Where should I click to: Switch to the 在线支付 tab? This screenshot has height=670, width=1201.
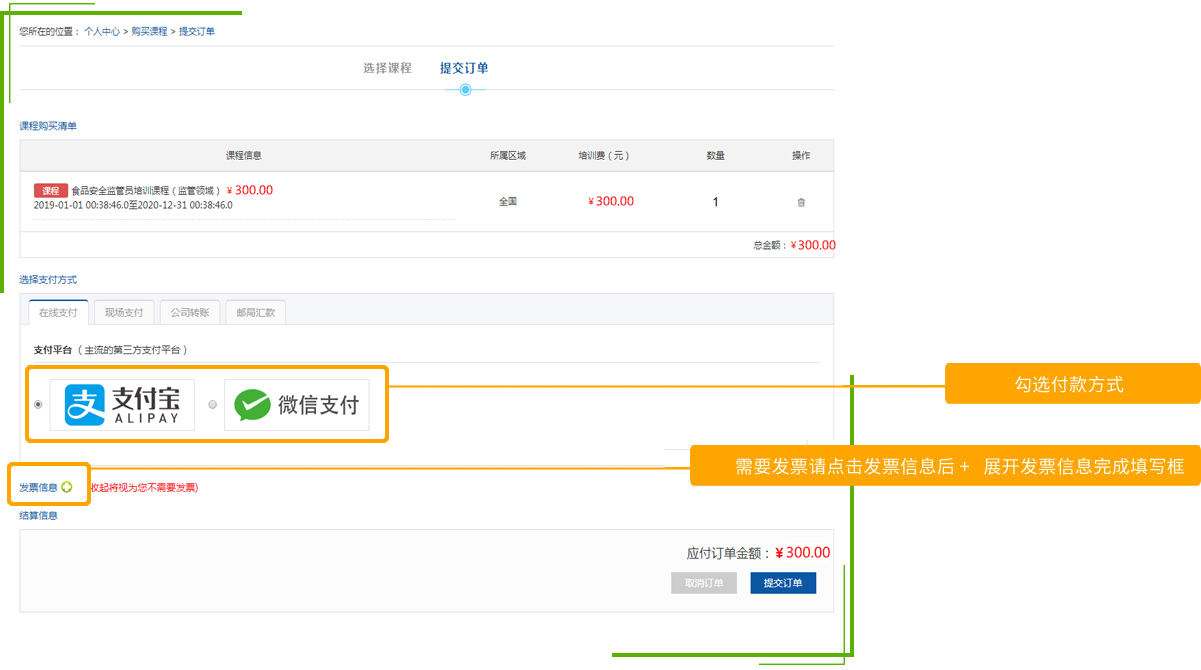coord(58,312)
